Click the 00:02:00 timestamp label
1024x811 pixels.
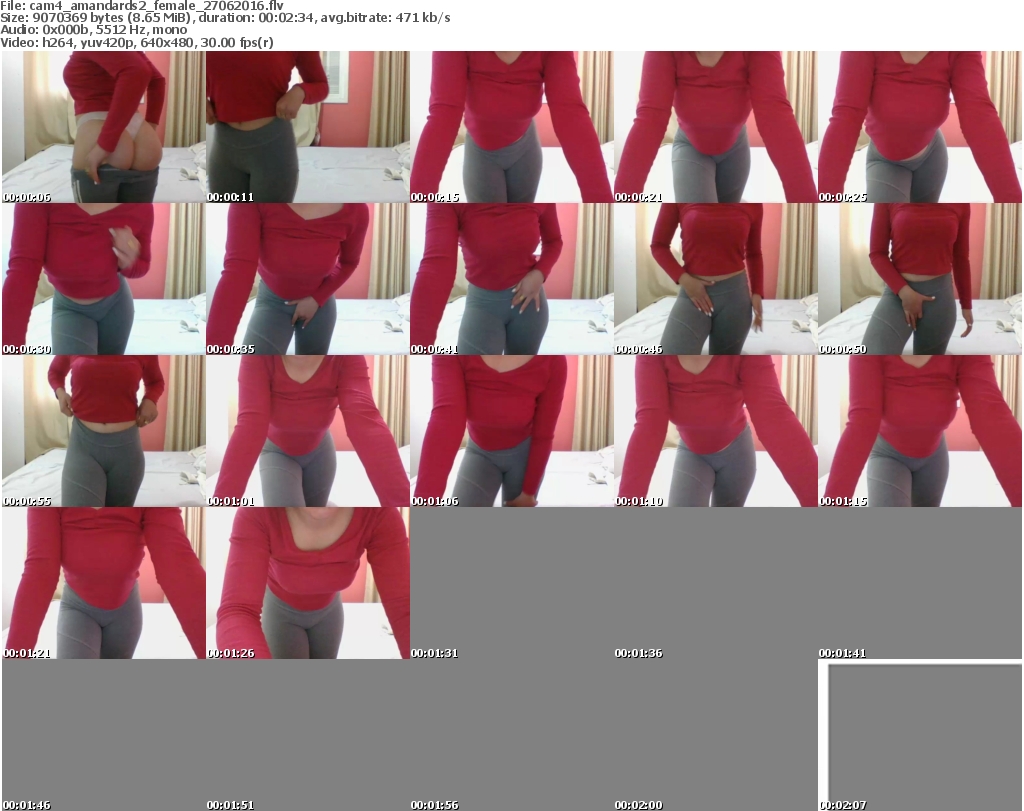(638, 805)
